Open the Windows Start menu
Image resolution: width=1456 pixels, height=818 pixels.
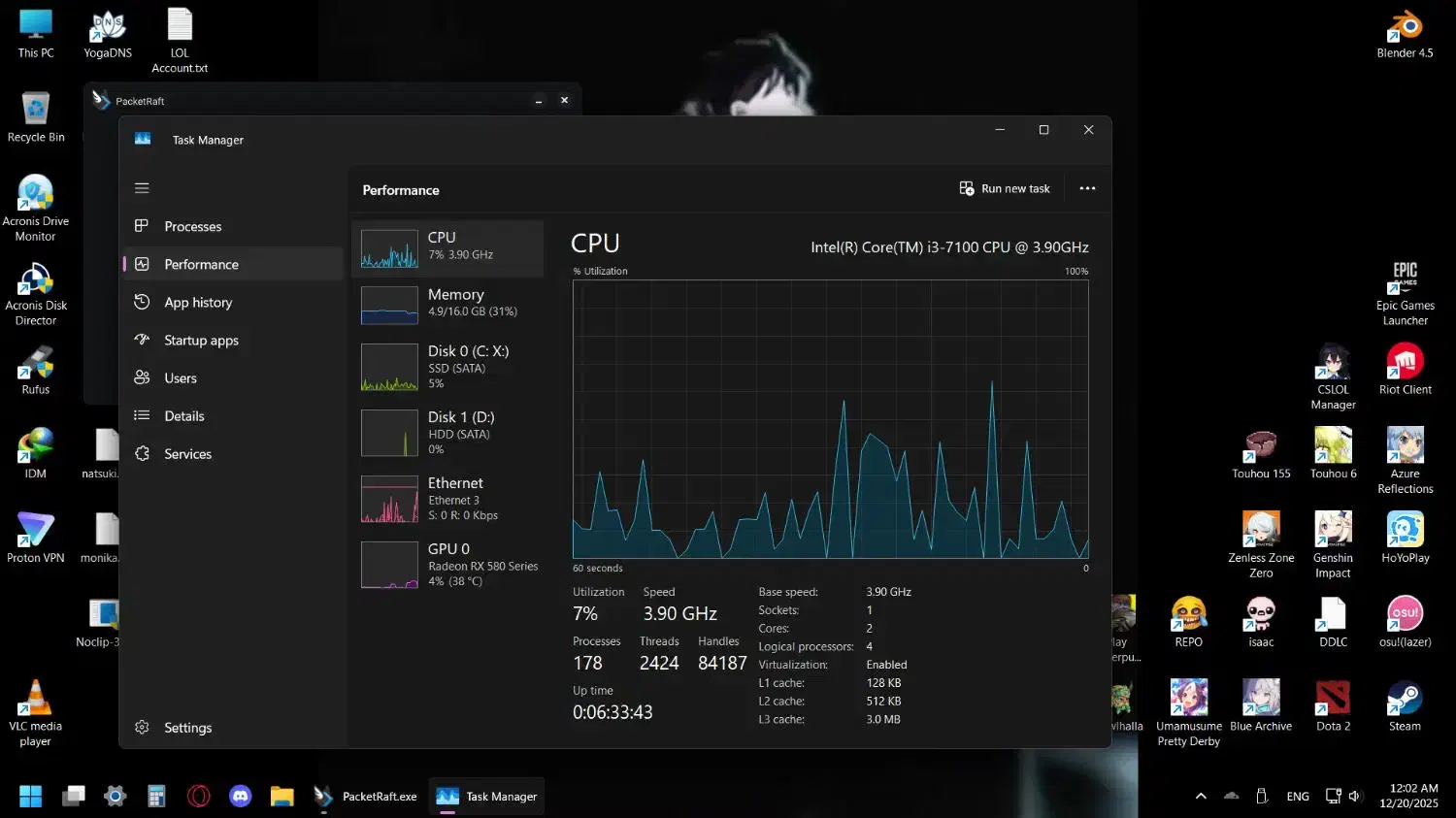pos(31,797)
